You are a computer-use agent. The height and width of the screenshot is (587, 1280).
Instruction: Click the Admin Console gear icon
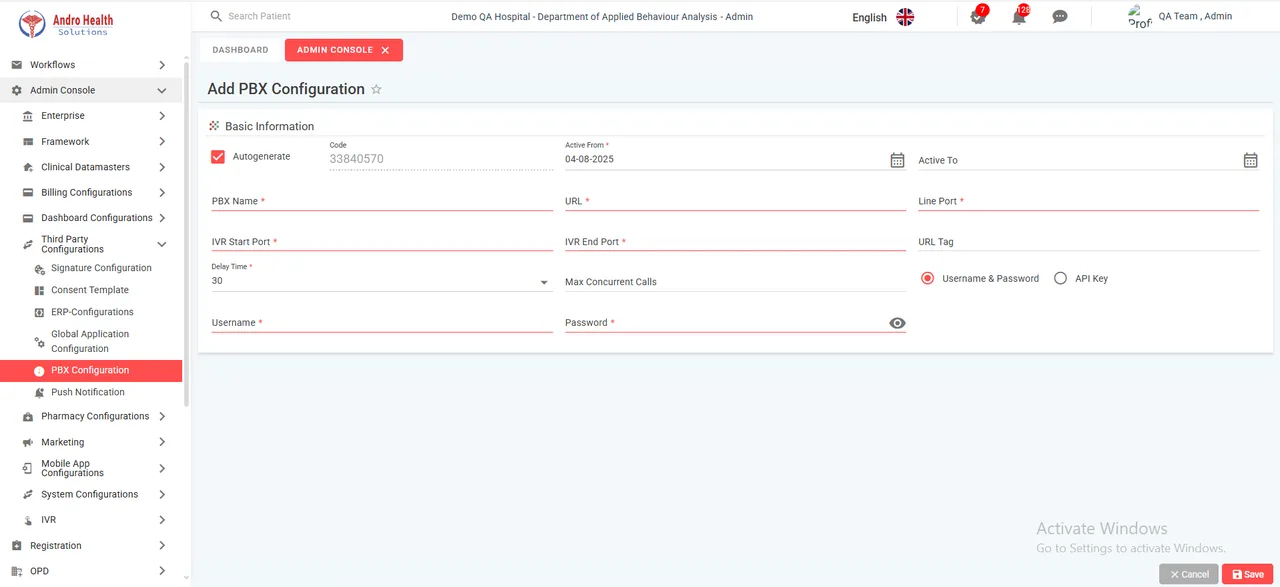tap(16, 90)
